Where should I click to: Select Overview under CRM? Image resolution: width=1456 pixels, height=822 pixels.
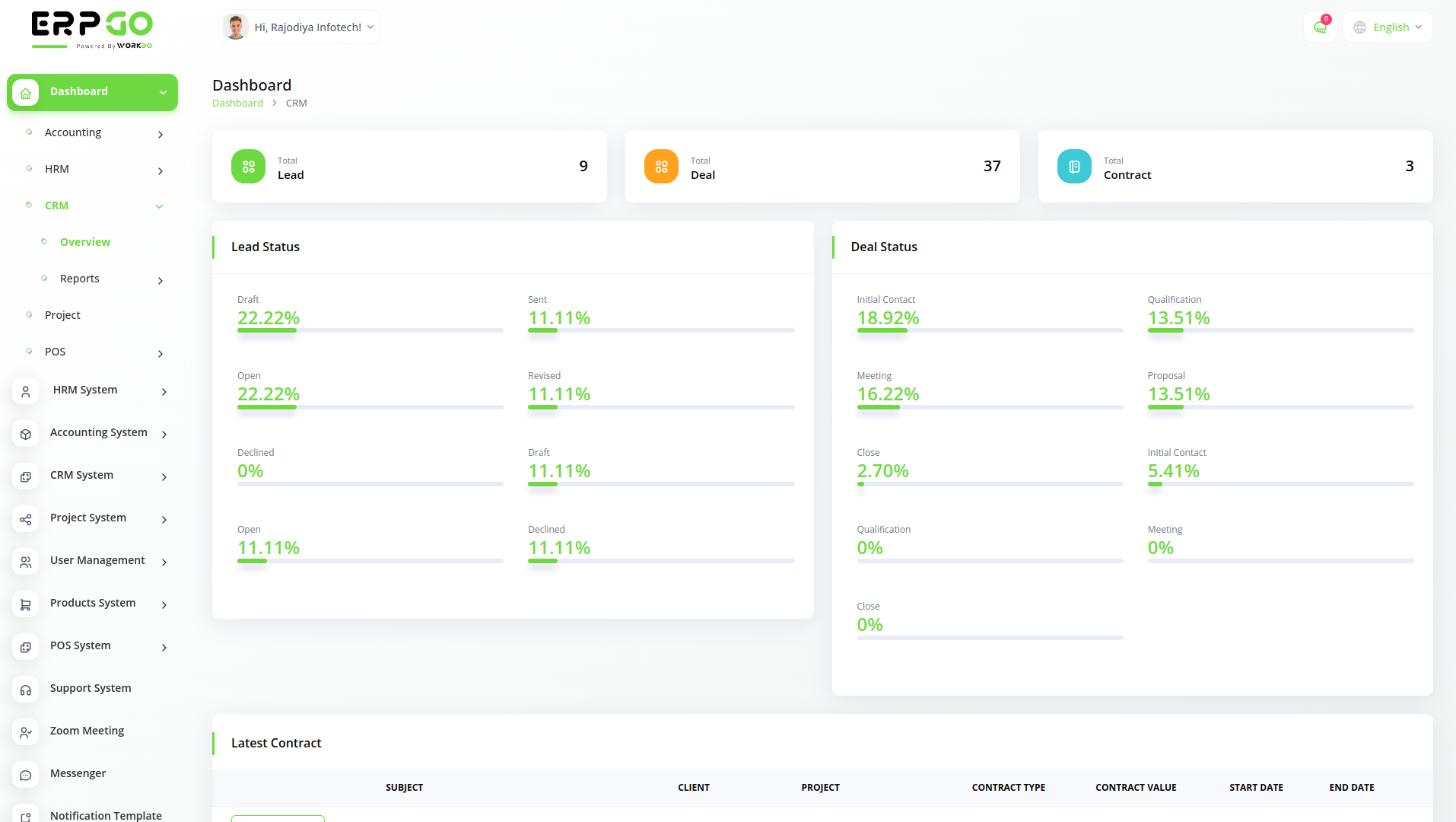coord(85,242)
